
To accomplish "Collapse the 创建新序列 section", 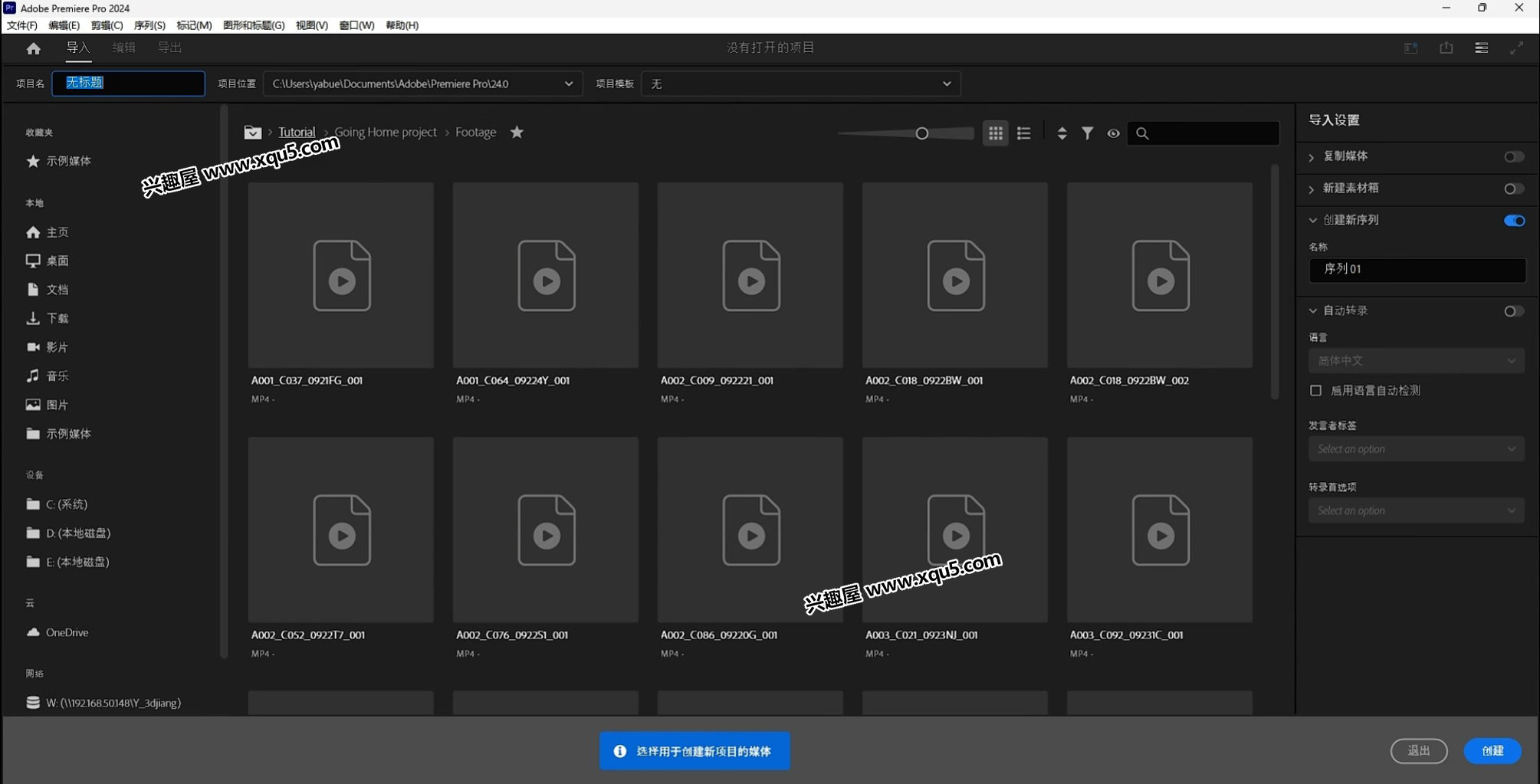I will pyautogui.click(x=1312, y=221).
